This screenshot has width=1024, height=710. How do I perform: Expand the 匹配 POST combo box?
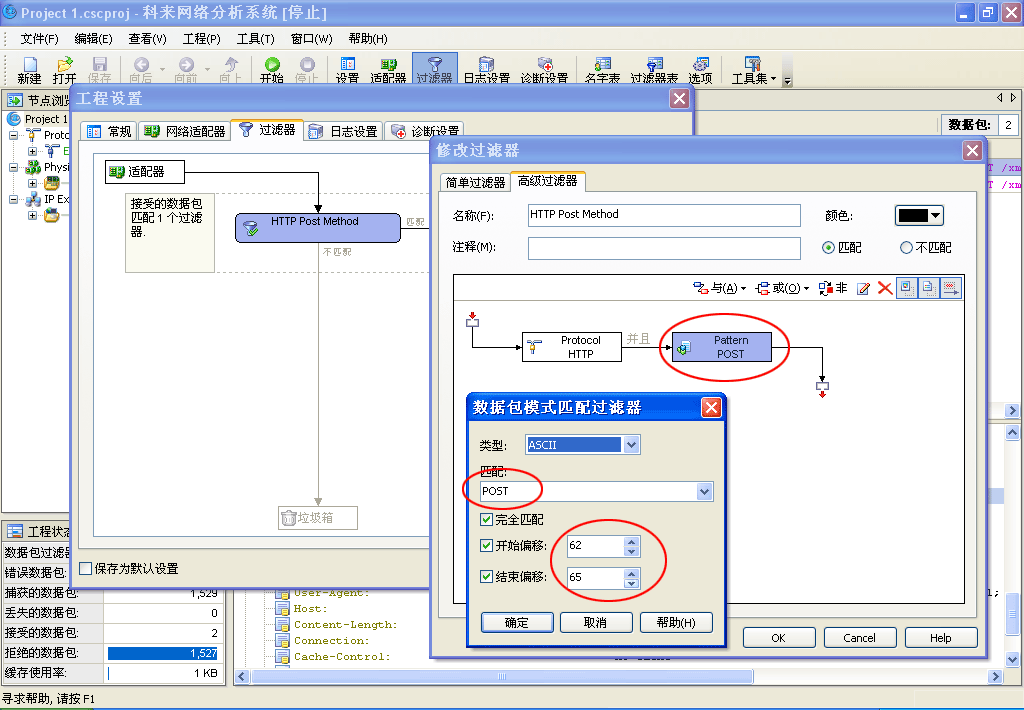point(704,491)
